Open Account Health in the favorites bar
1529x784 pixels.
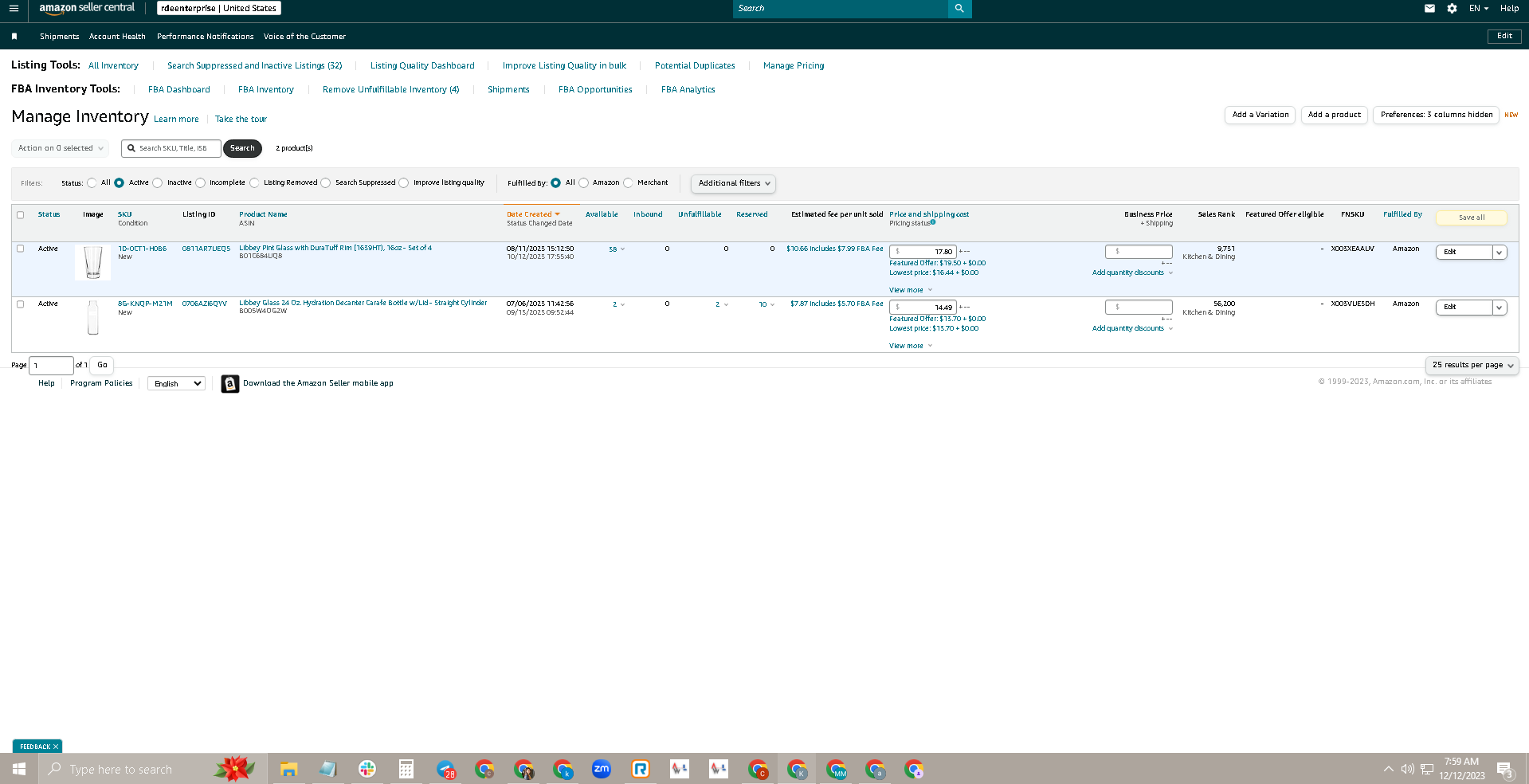117,37
